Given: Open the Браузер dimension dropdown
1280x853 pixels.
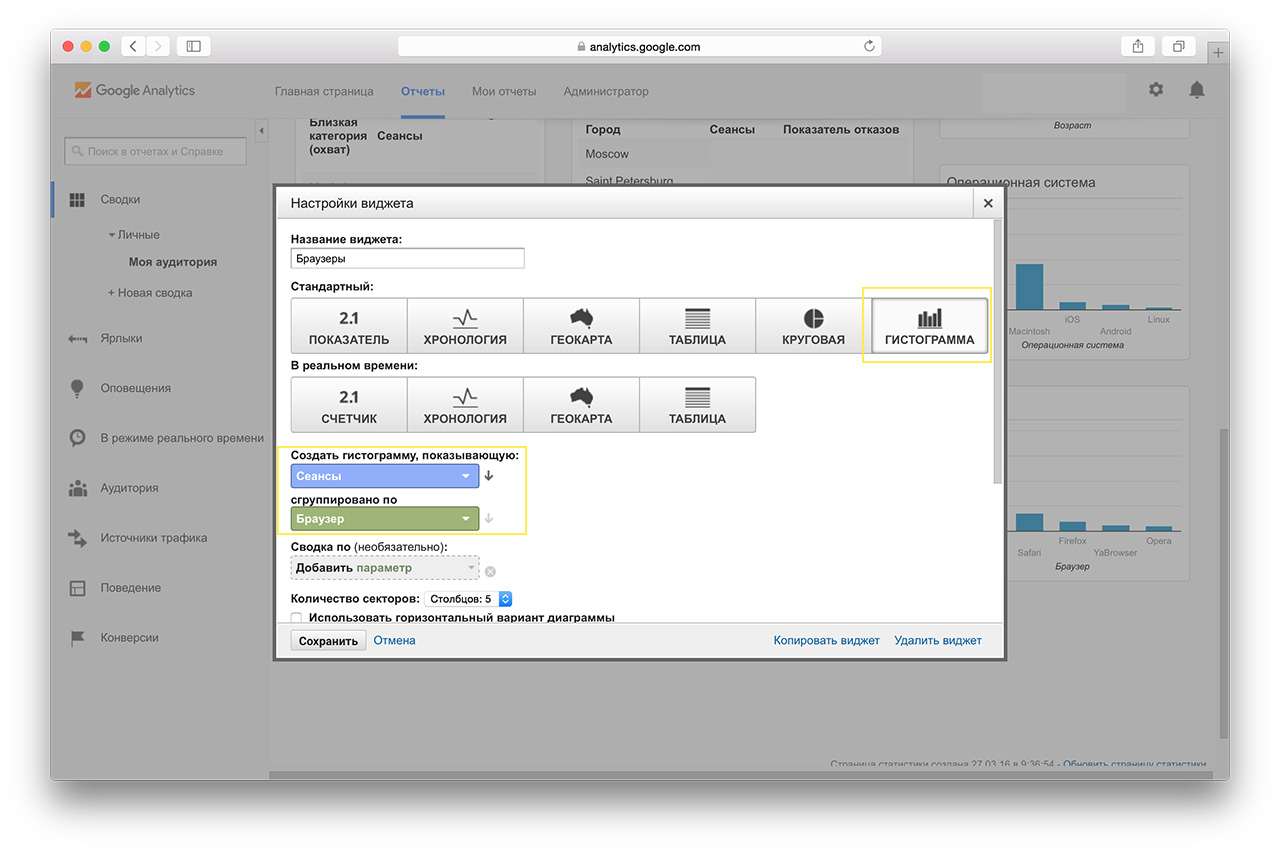Looking at the screenshot, I should [x=384, y=519].
